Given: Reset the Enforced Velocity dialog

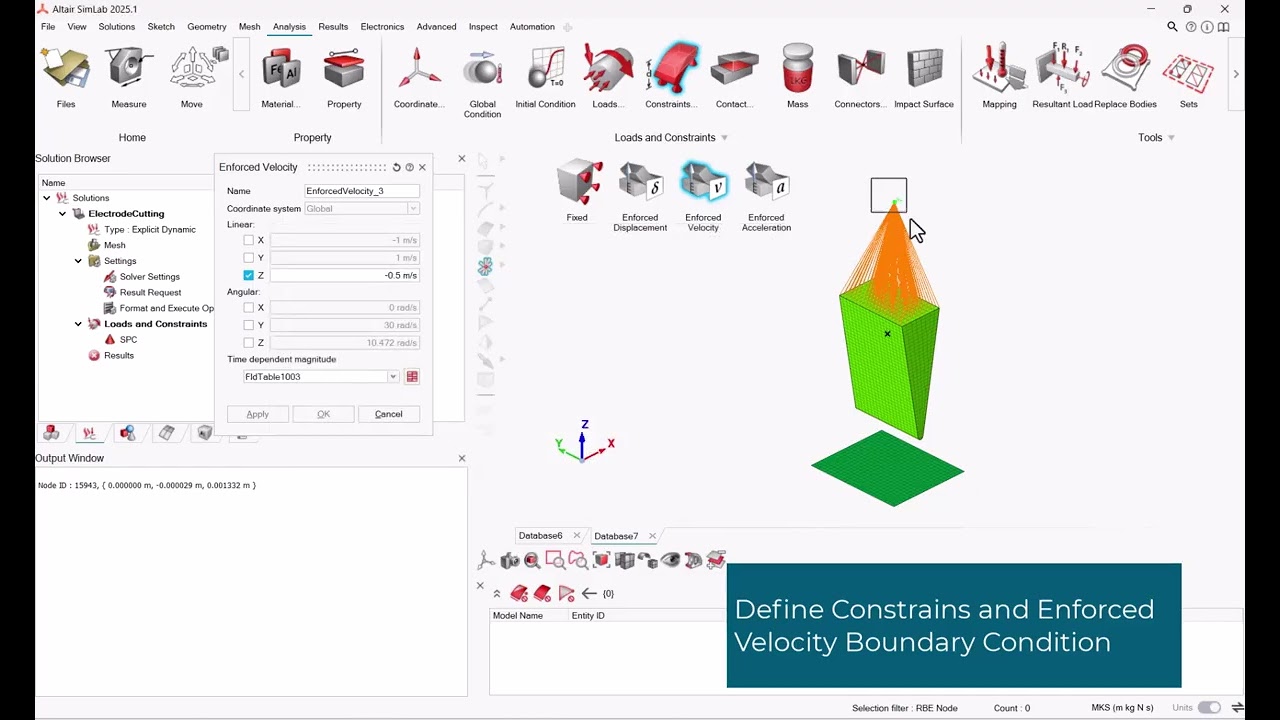Looking at the screenshot, I should point(396,168).
